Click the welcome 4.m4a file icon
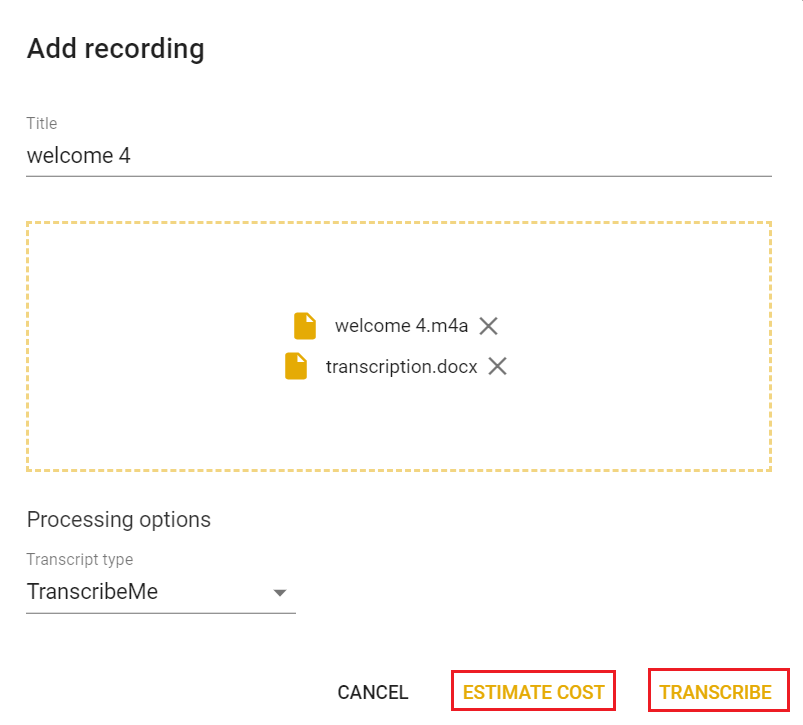This screenshot has width=803, height=725. [x=304, y=326]
